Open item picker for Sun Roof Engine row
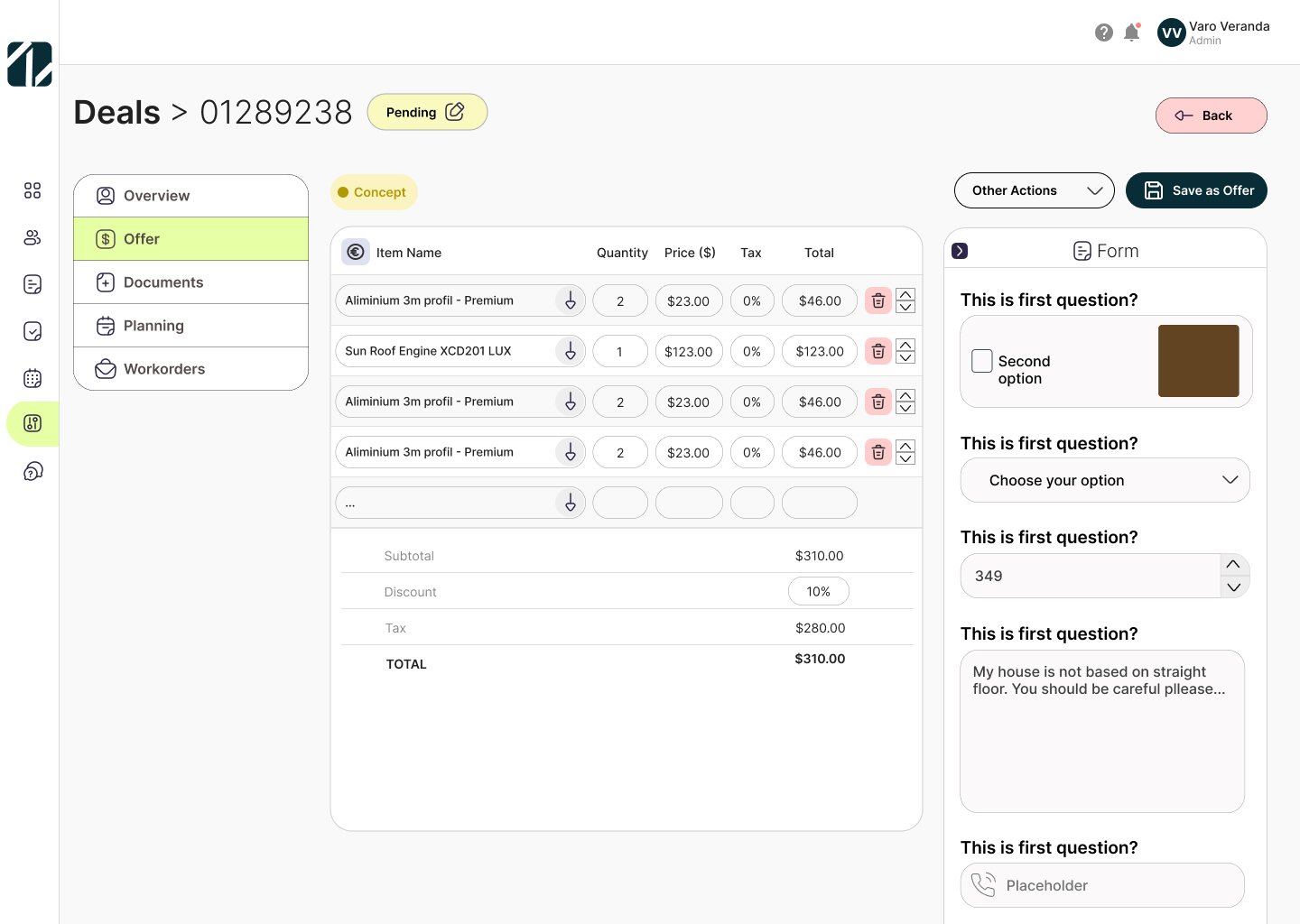 570,351
